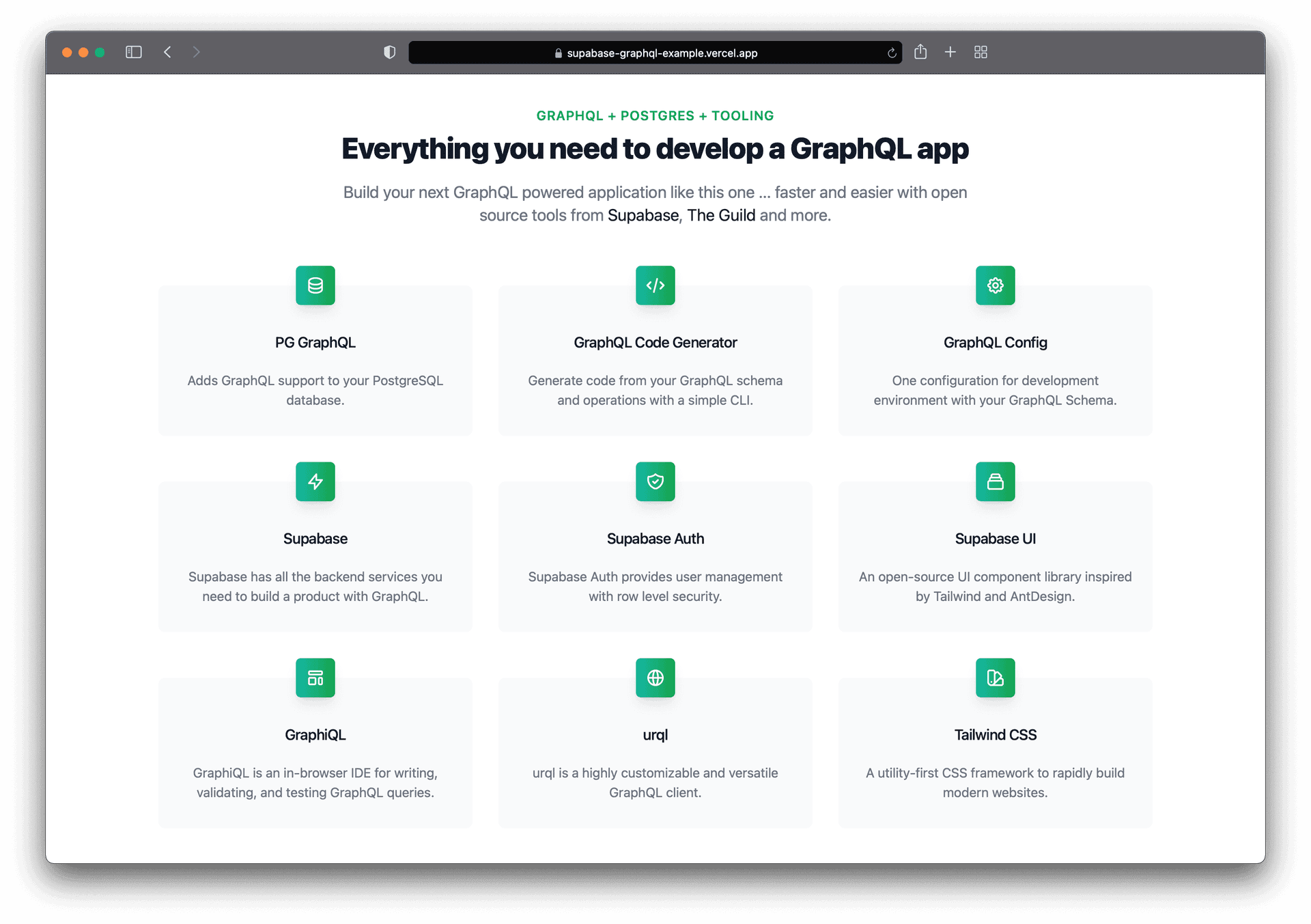Image resolution: width=1311 pixels, height=924 pixels.
Task: Select the urql globe icon
Action: (x=655, y=677)
